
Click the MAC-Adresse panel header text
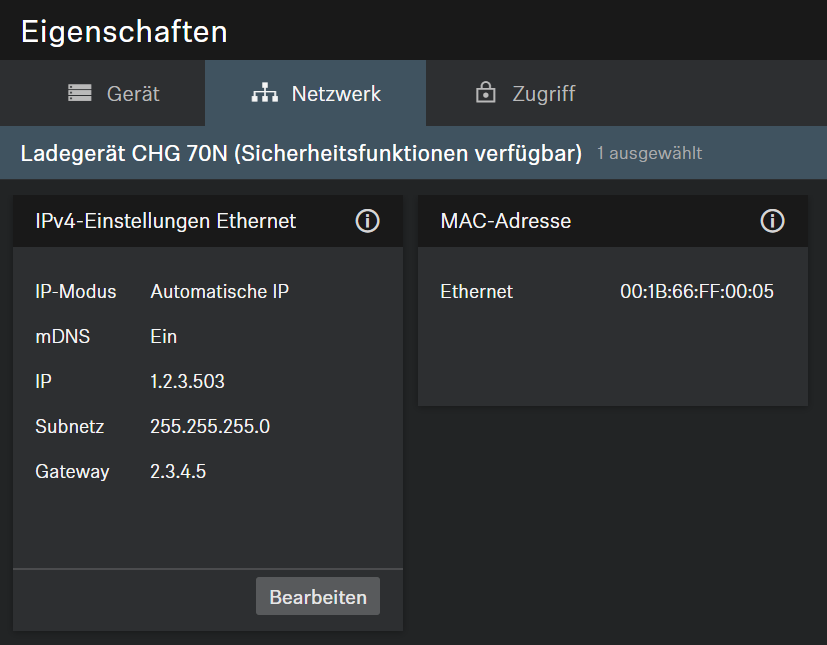tap(505, 221)
